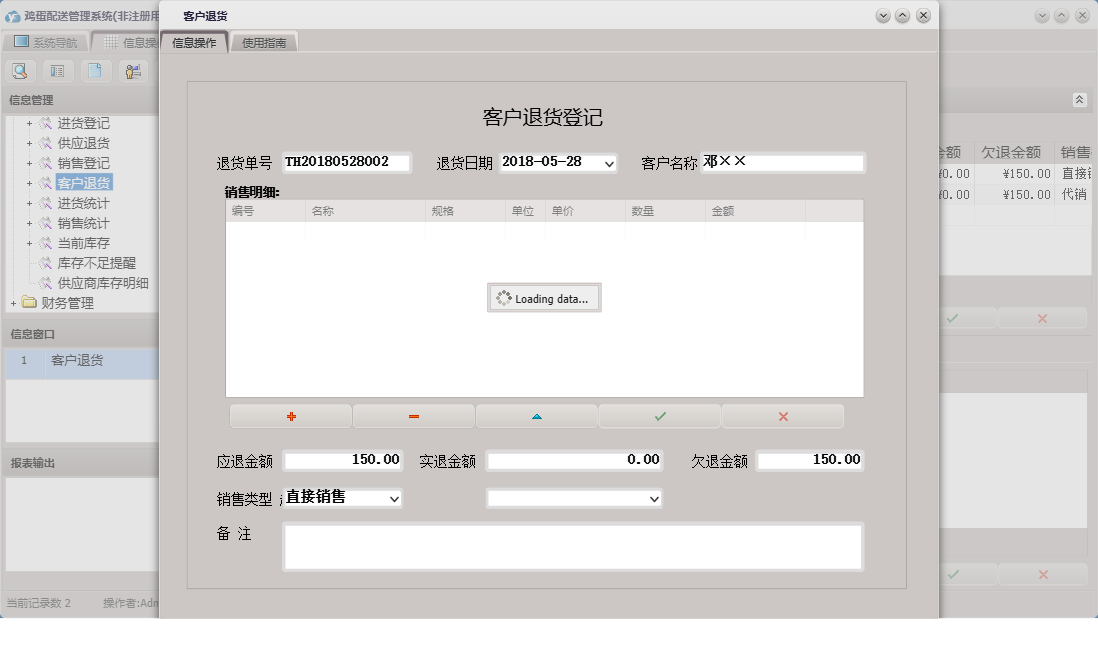Open the 销售类型 dropdown showing 直接销售
The height and width of the screenshot is (663, 1098).
(x=396, y=498)
